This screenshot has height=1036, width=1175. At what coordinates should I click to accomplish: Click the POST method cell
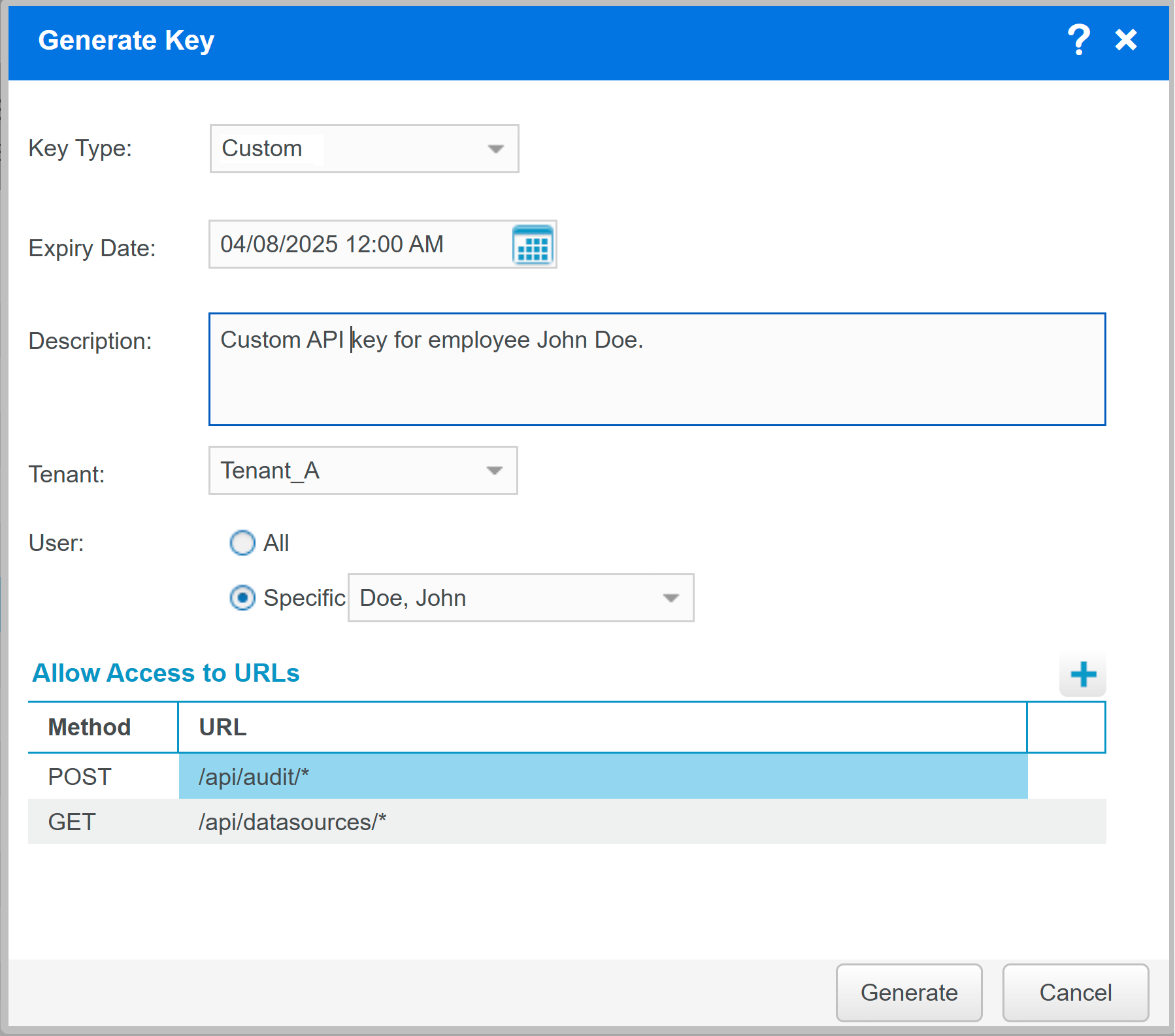pos(103,776)
